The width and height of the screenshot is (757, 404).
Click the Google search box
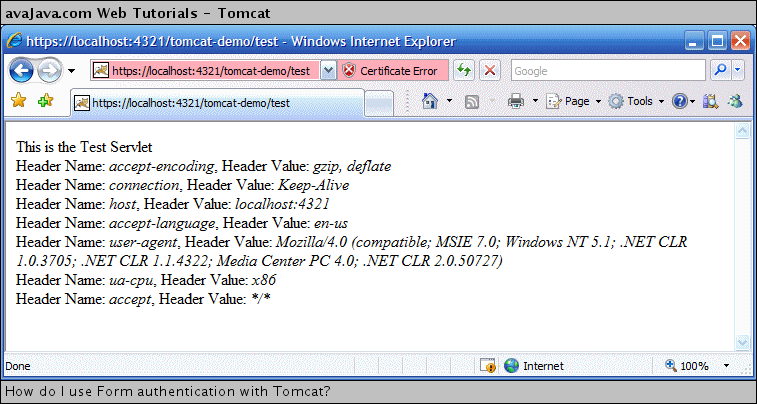pos(608,71)
